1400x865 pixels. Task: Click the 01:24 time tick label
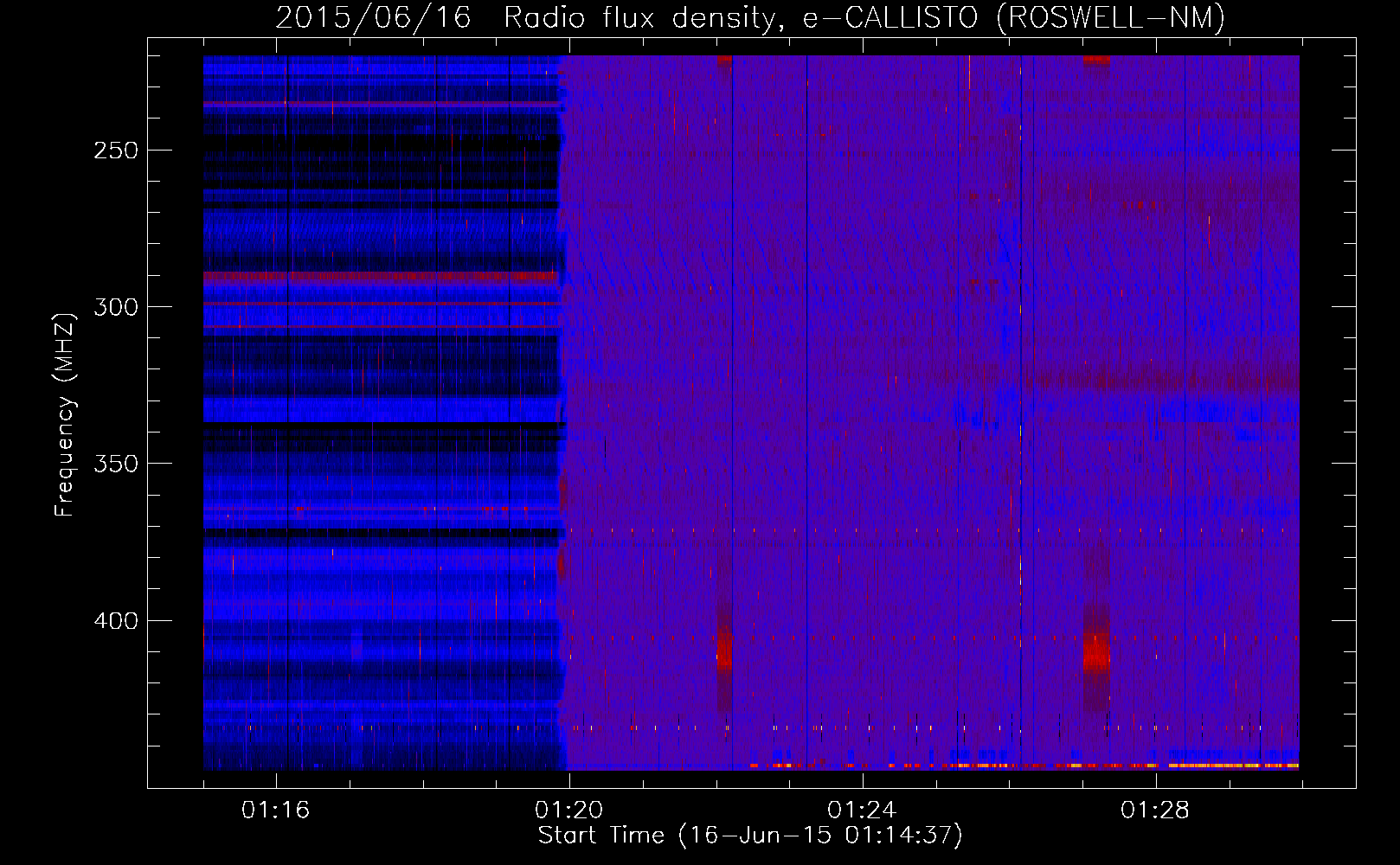(x=862, y=811)
